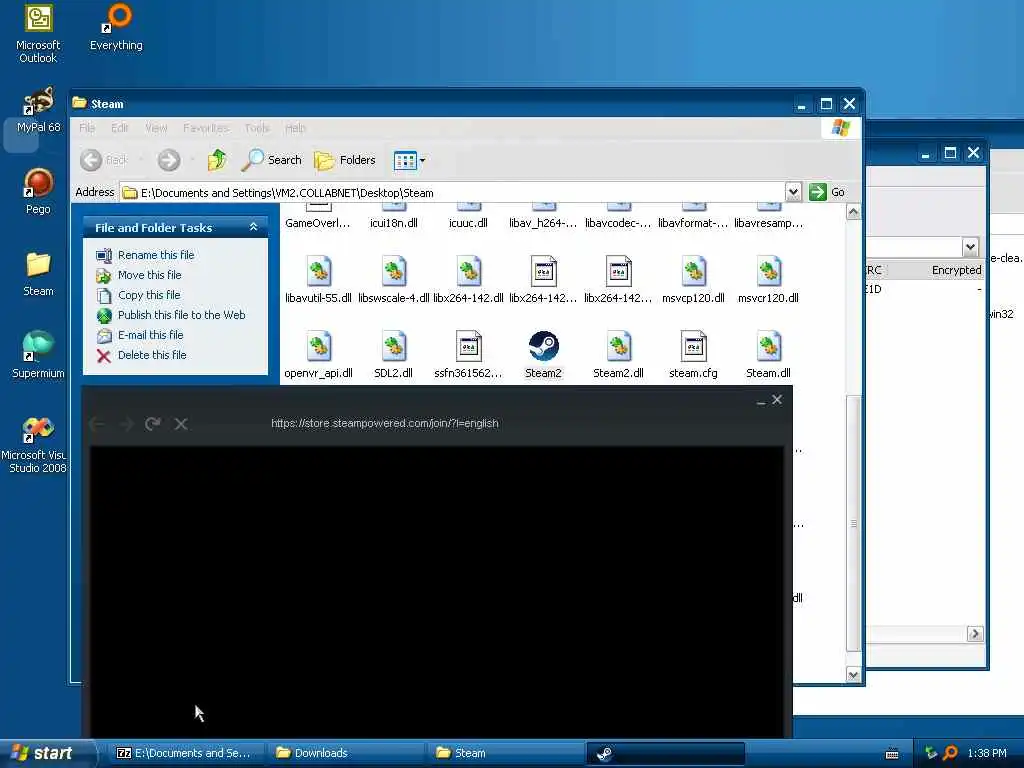Screen dimensions: 1024x768
Task: Switch to Downloads taskbar item
Action: 346,753
